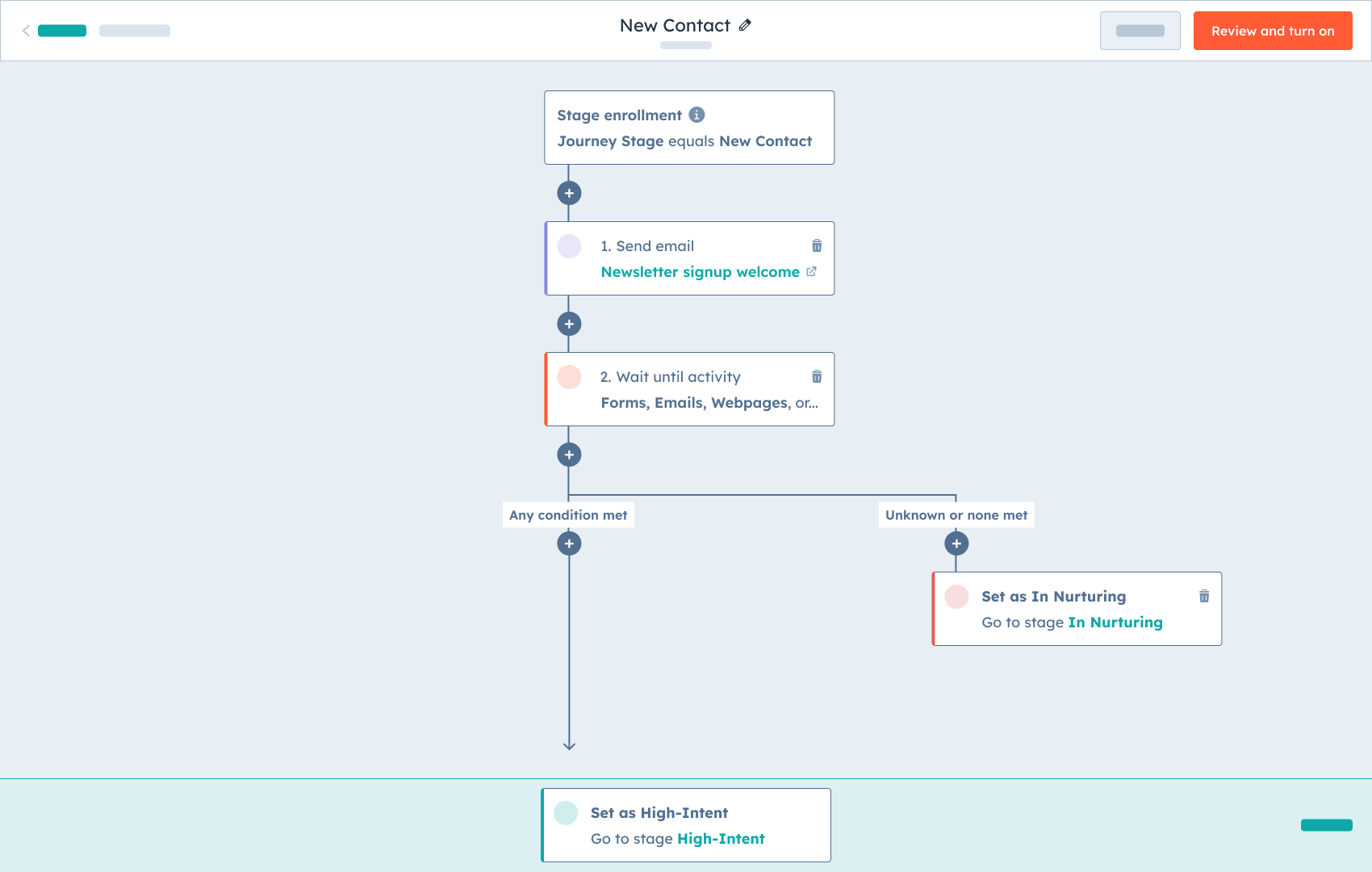Add a step after Wait until activity
Image resolution: width=1372 pixels, height=872 pixels.
pos(569,455)
